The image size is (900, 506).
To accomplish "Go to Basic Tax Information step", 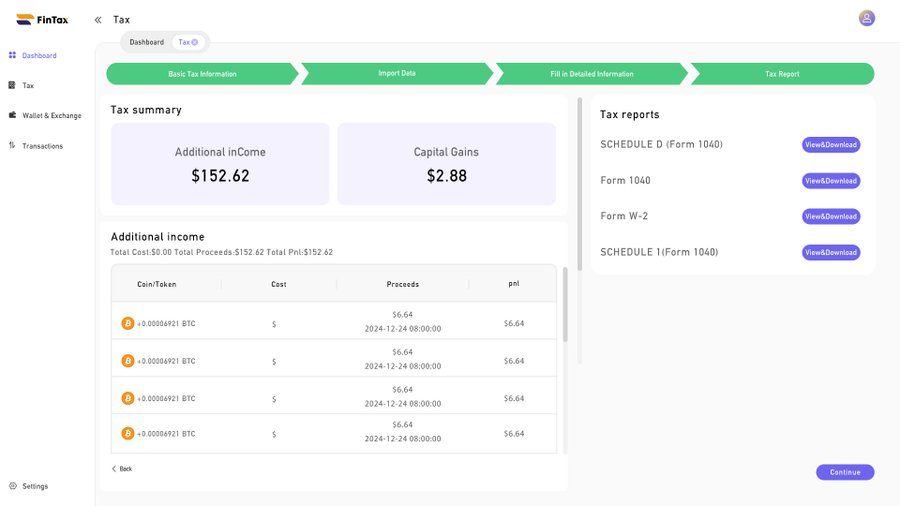I will point(202,73).
